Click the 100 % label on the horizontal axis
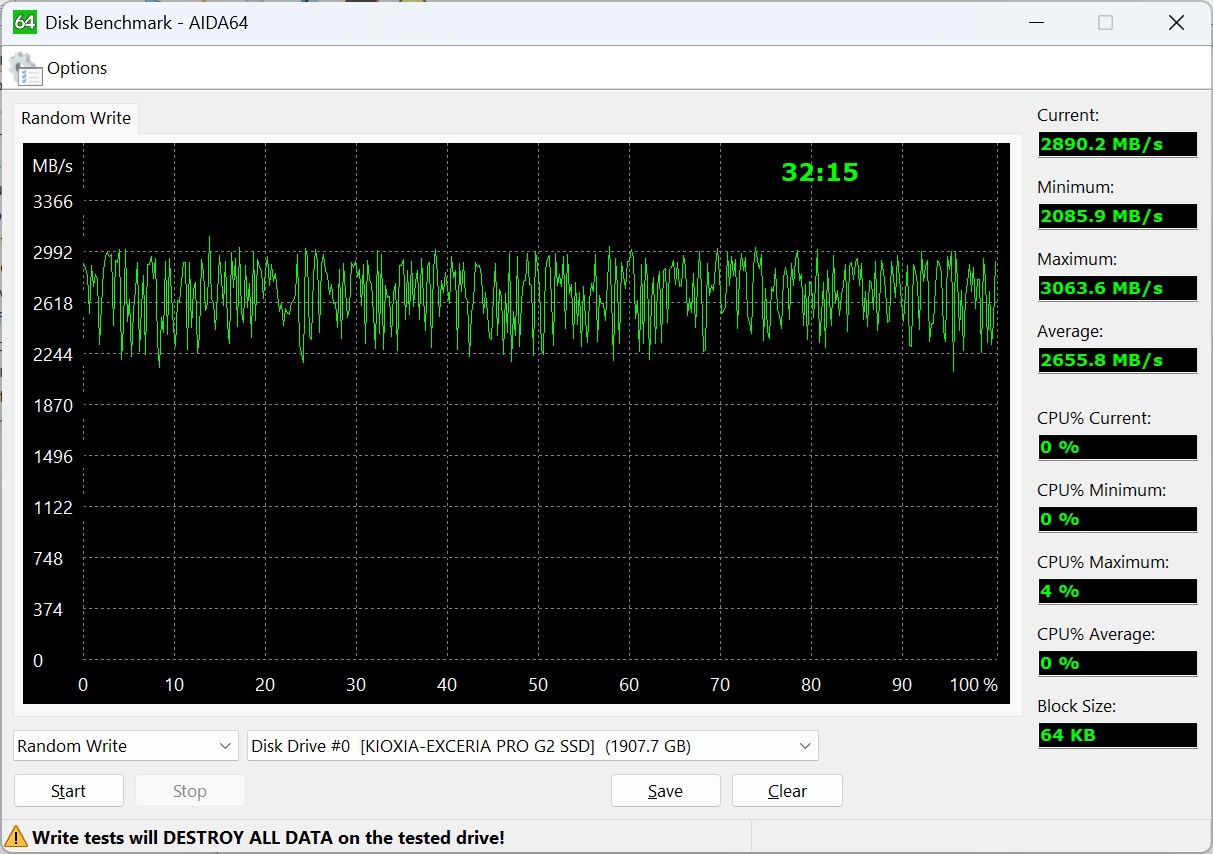The height and width of the screenshot is (854, 1213). tap(974, 685)
